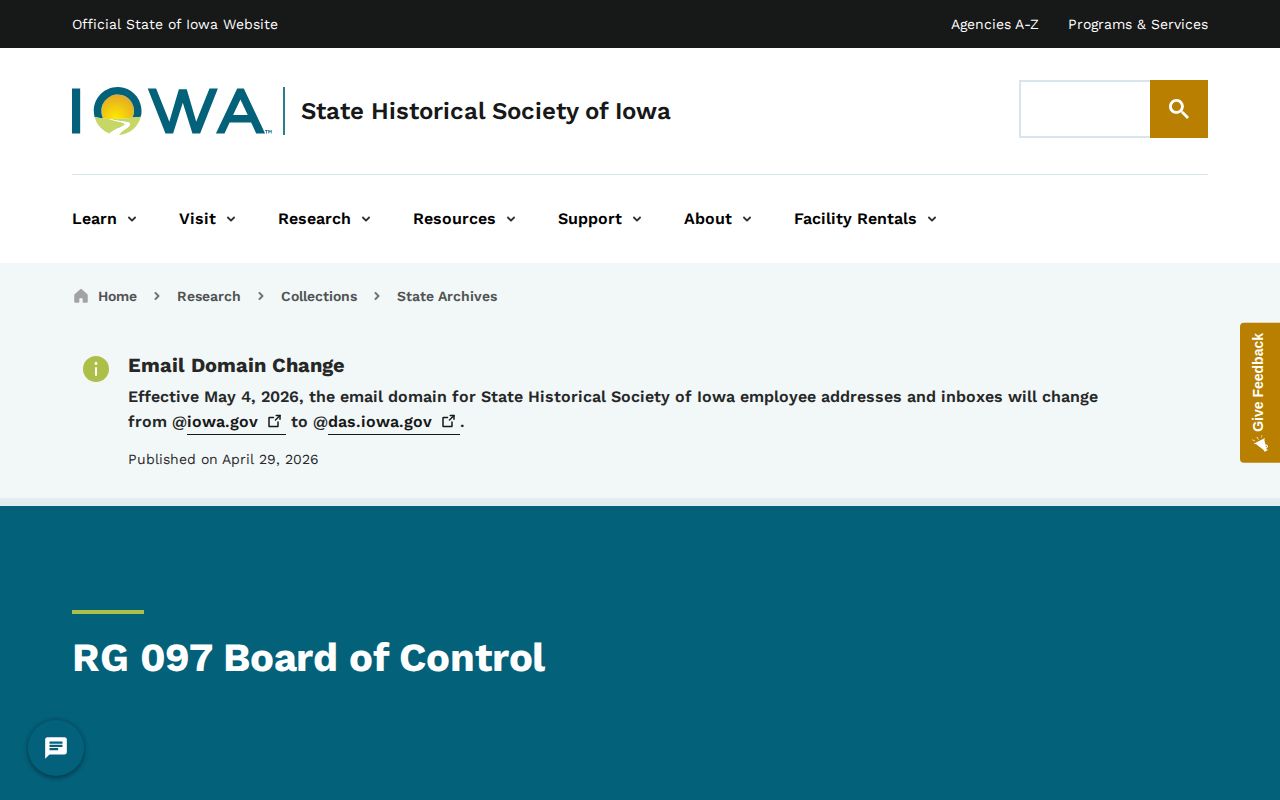Screen dimensions: 1280x800
Task: Go to Collections breadcrumb link
Action: pos(319,296)
